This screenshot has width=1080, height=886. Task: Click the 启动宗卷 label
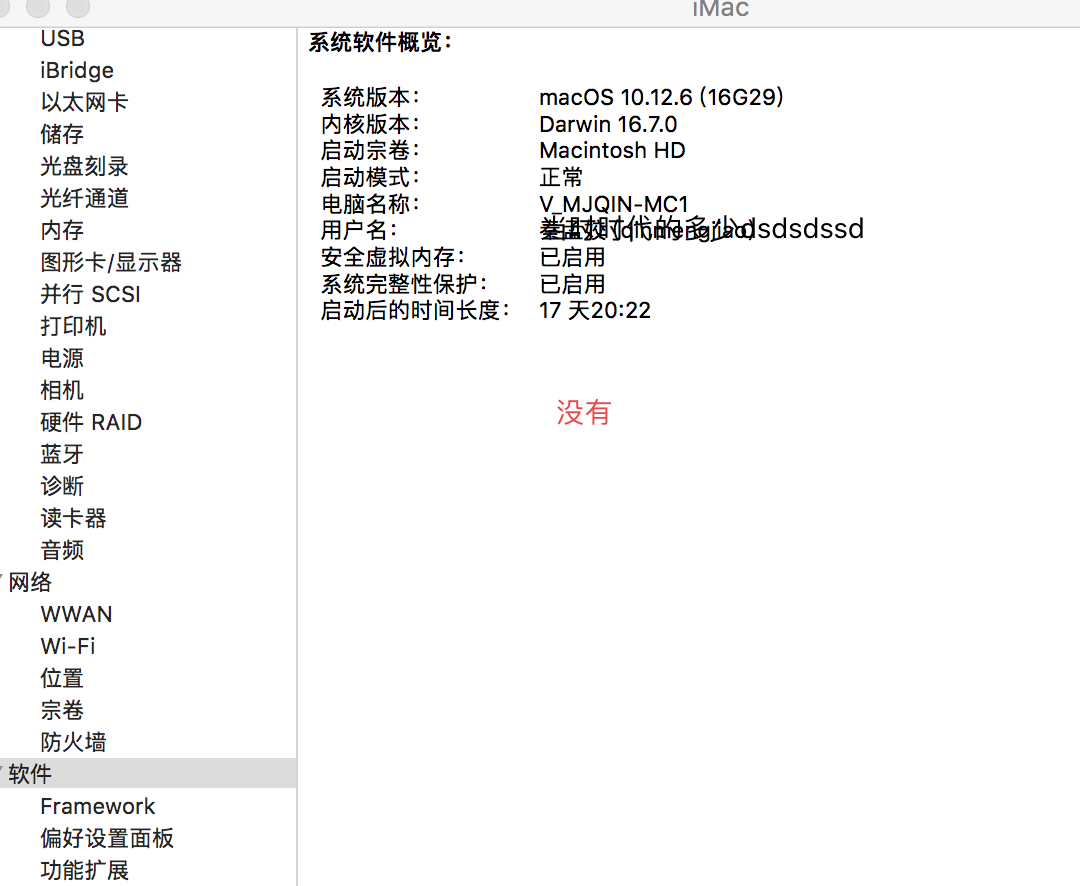(371, 150)
